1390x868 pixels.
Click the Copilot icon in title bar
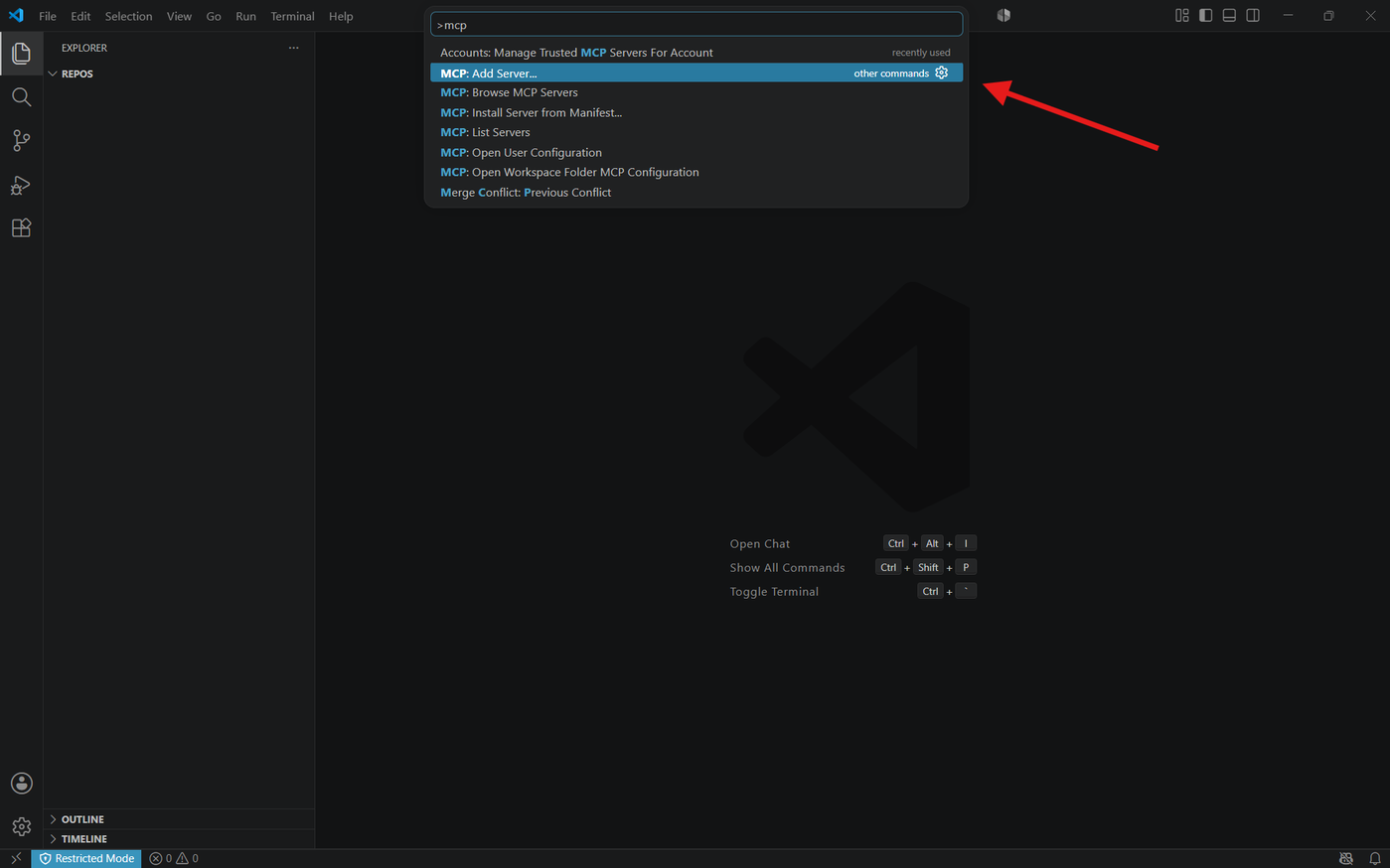tap(1004, 15)
